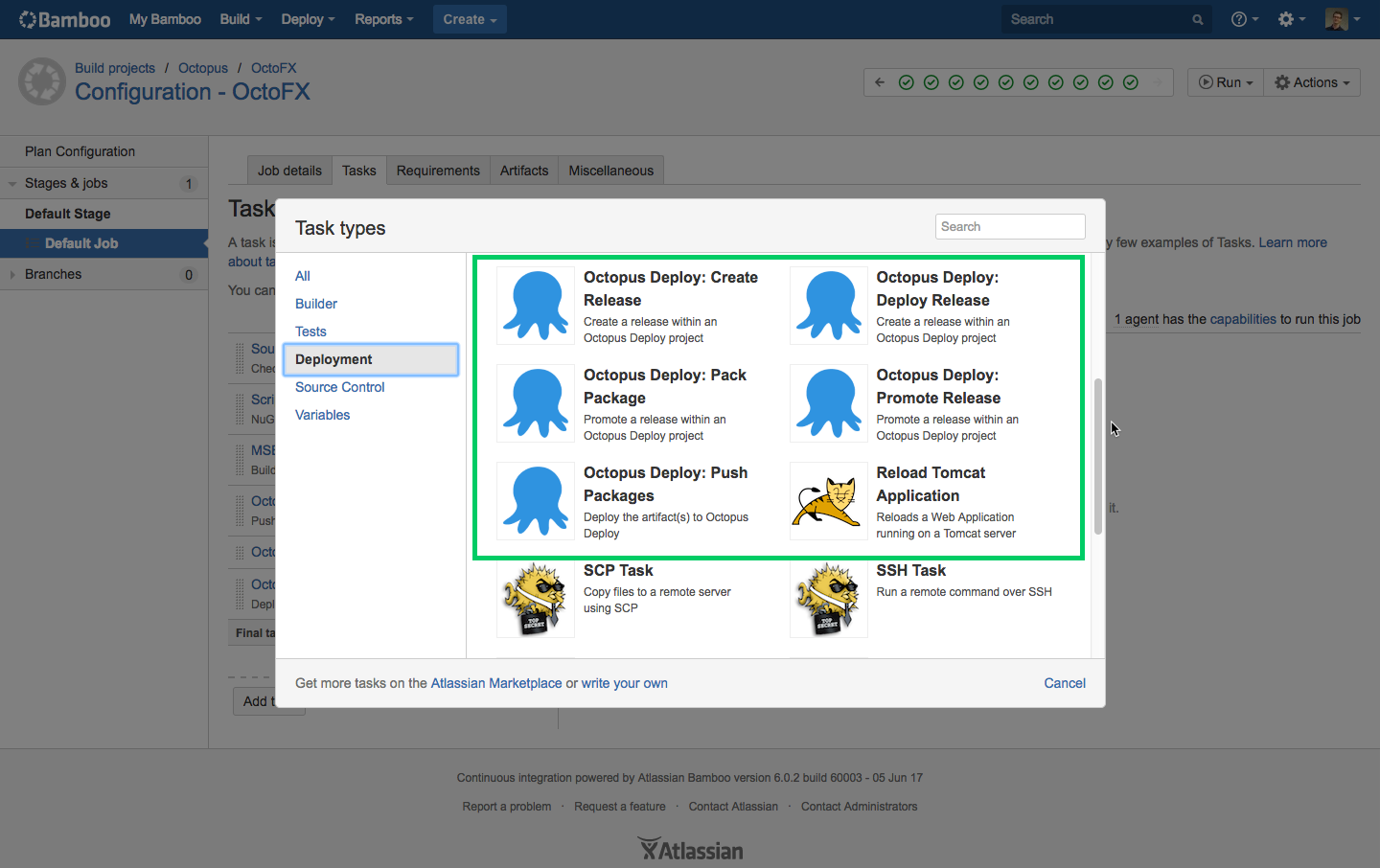Open the Run dropdown menu
This screenshot has height=868, width=1380.
[x=1225, y=81]
